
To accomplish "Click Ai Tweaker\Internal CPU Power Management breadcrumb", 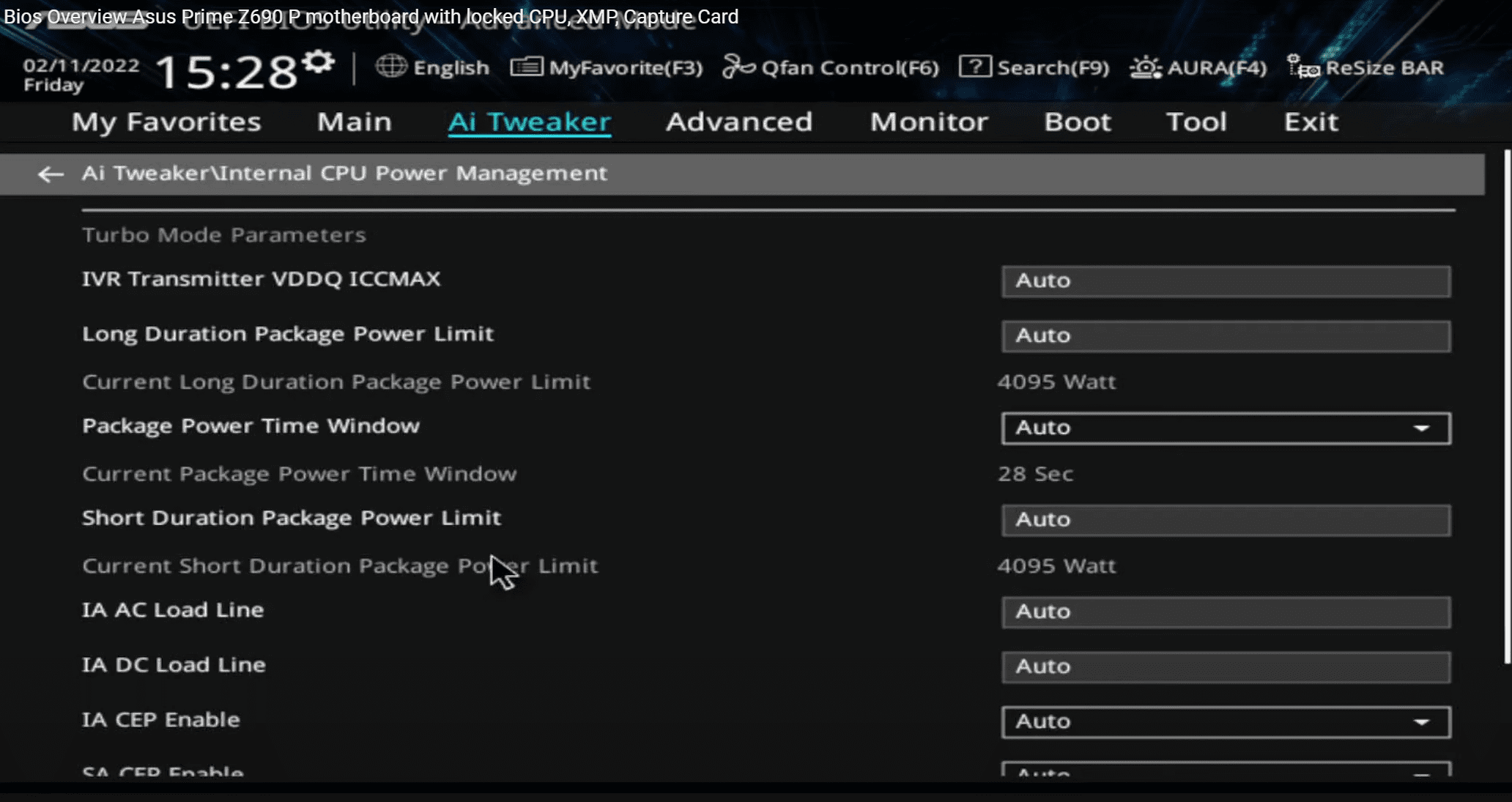I will 344,174.
